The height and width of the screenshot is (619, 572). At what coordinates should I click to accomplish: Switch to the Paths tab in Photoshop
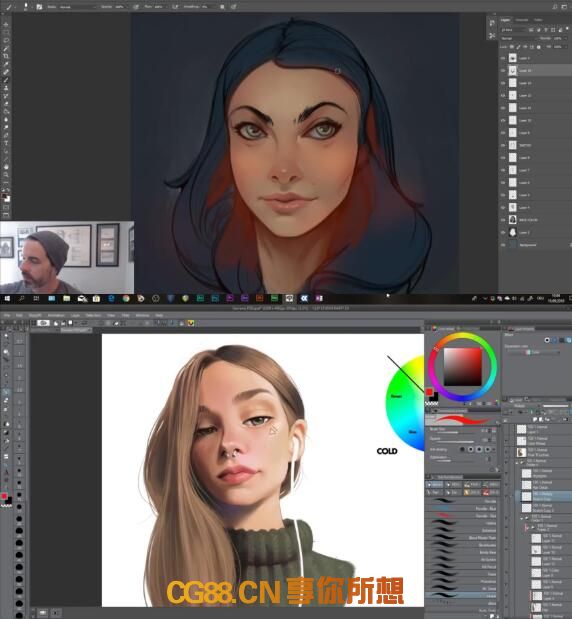pos(538,20)
